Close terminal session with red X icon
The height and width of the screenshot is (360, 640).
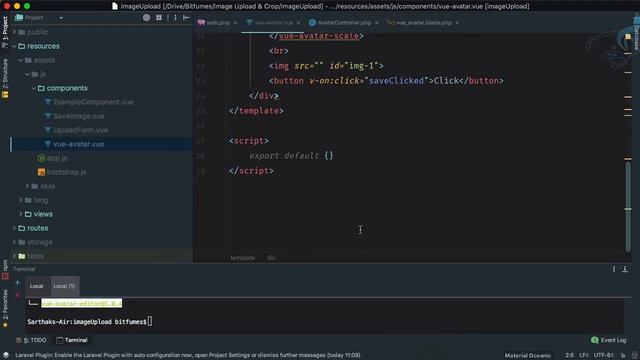pos(18,295)
